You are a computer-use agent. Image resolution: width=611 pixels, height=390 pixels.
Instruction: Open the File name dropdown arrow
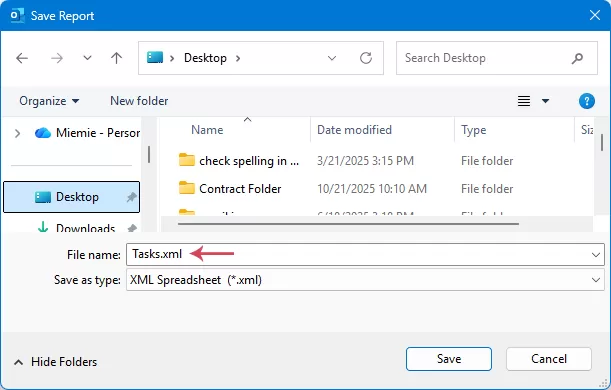[x=596, y=255]
